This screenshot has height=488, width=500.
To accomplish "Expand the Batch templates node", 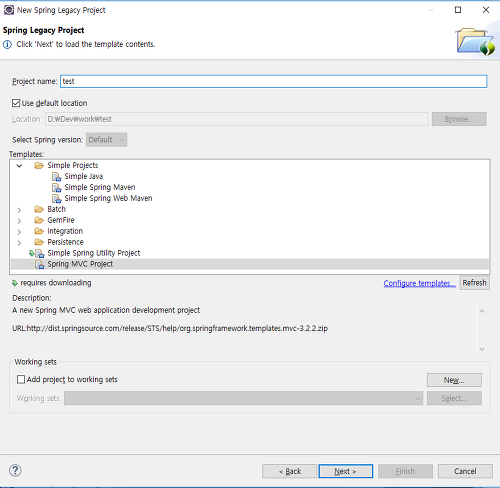I will [19, 210].
